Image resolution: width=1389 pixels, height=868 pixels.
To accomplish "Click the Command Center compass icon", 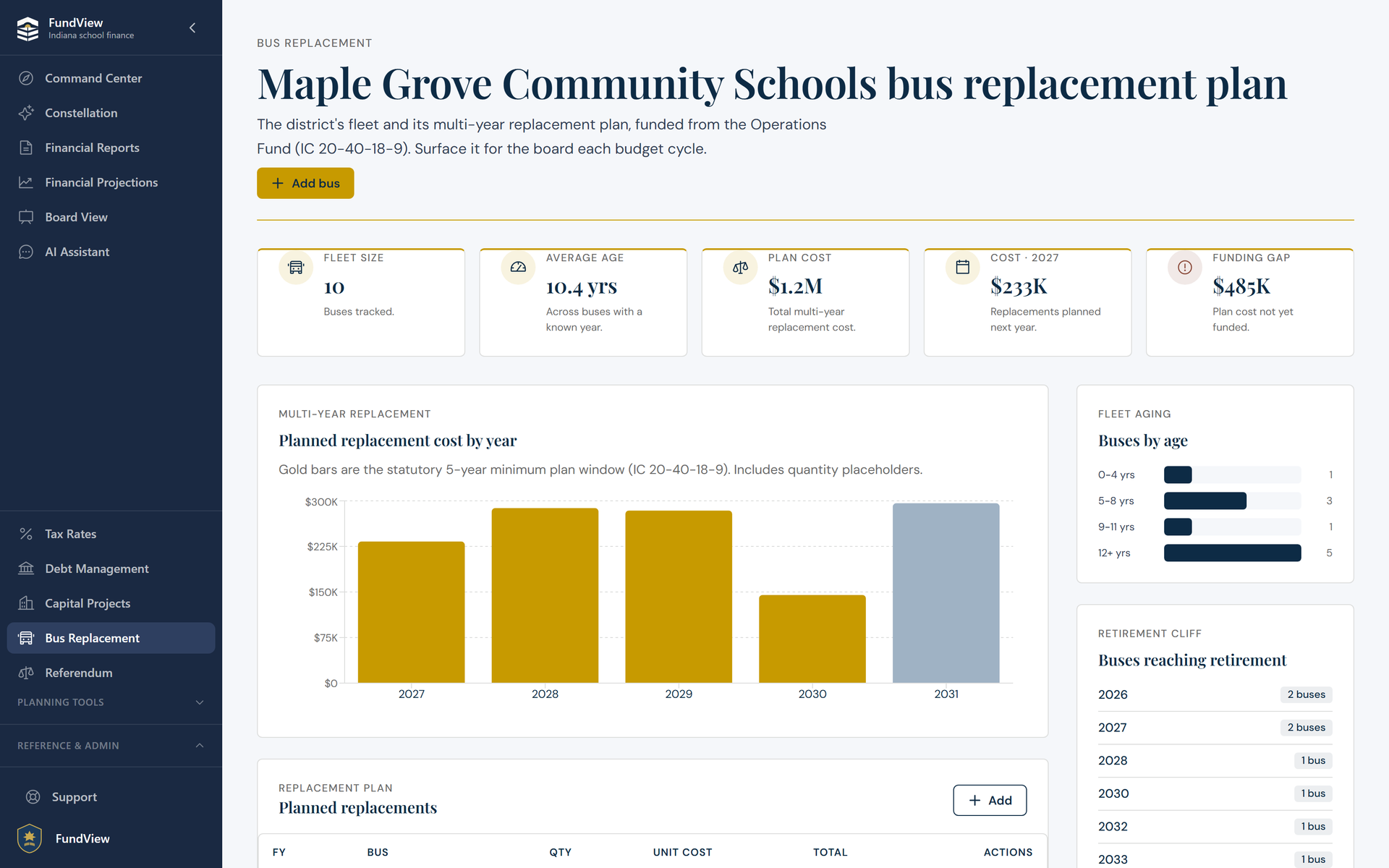I will pos(26,78).
